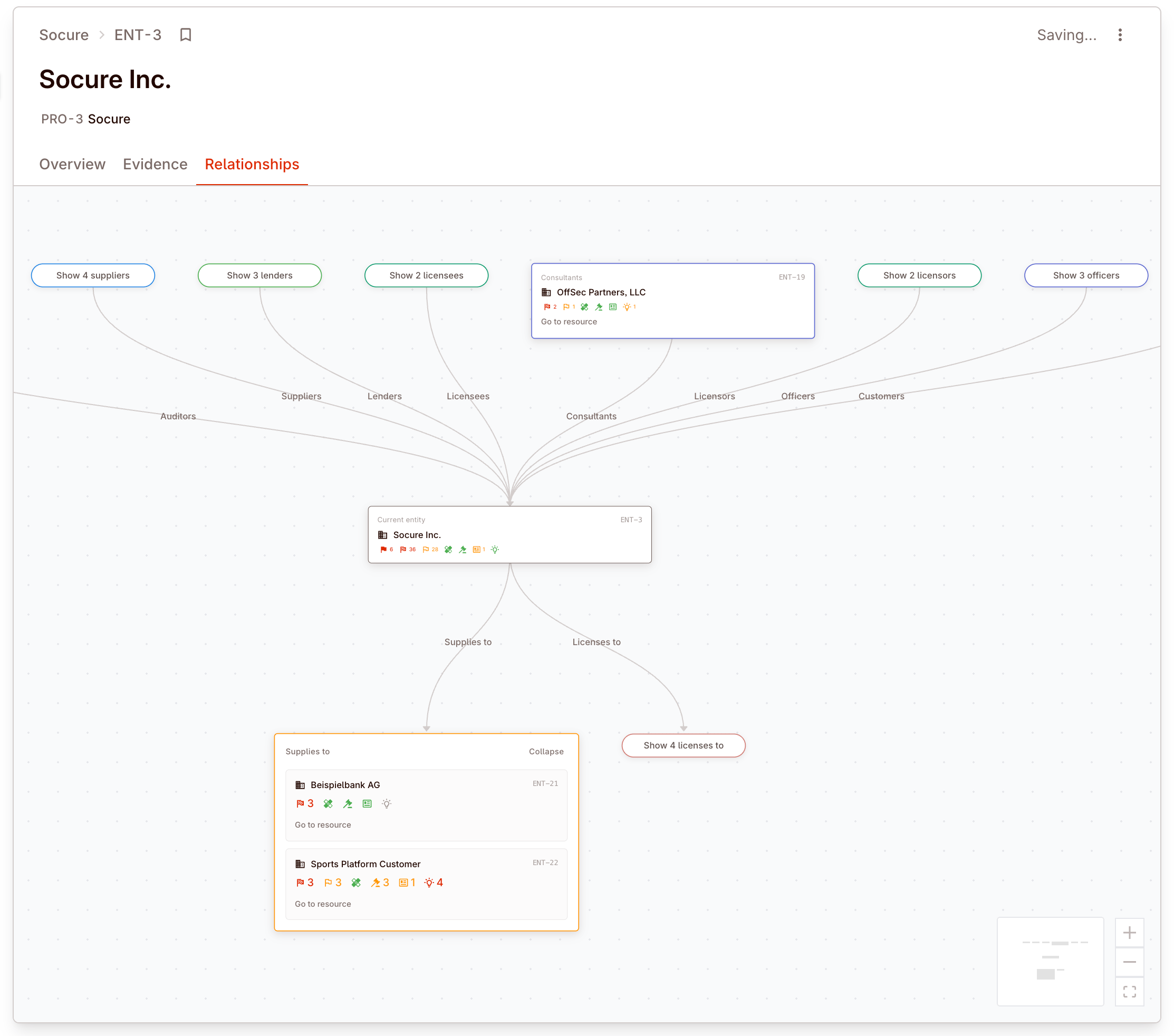Click the bandage icon on Beispielbank AG card
This screenshot has height=1036, width=1174.
pyautogui.click(x=328, y=804)
